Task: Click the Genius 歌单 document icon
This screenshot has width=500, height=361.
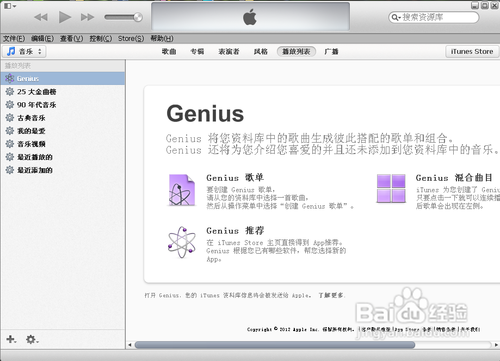Action: pos(181,190)
